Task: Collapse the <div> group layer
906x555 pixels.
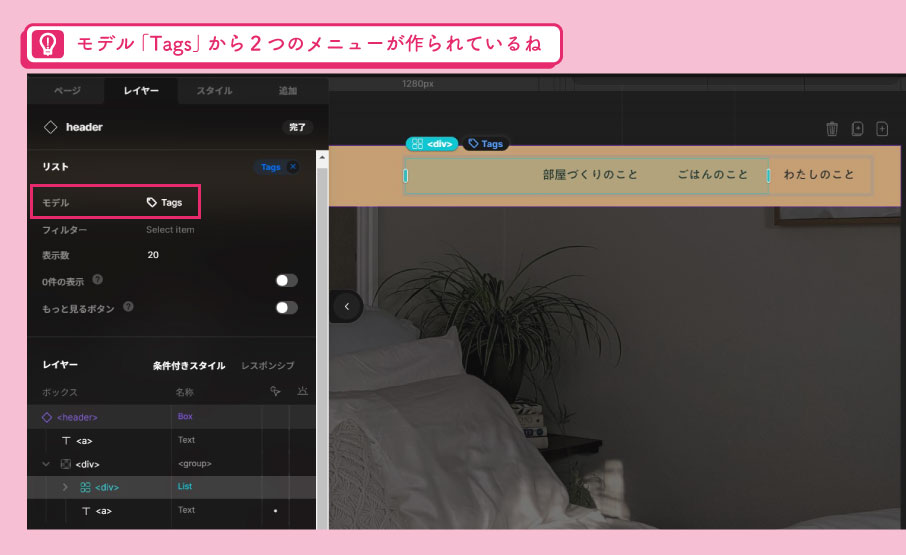Action: (x=46, y=464)
